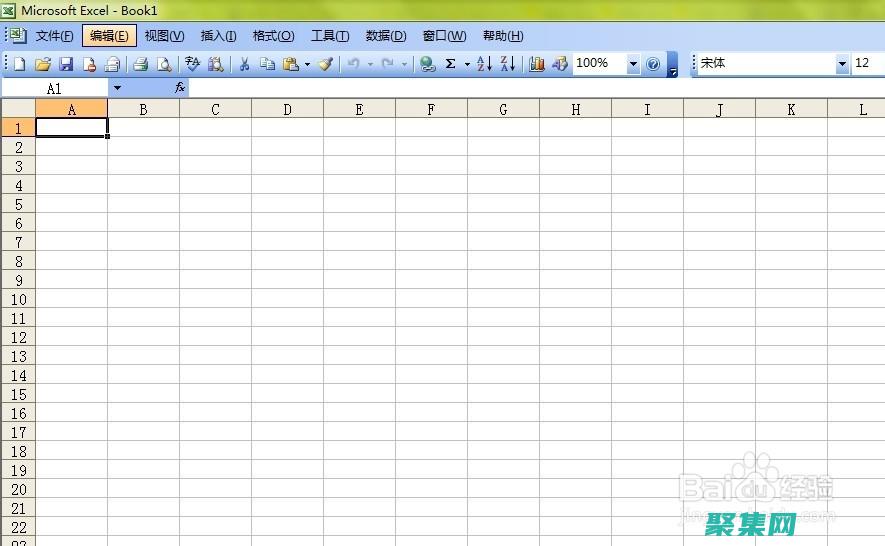Open the 工具(T) menu
Viewport: 885px width, 546px height.
[x=330, y=36]
